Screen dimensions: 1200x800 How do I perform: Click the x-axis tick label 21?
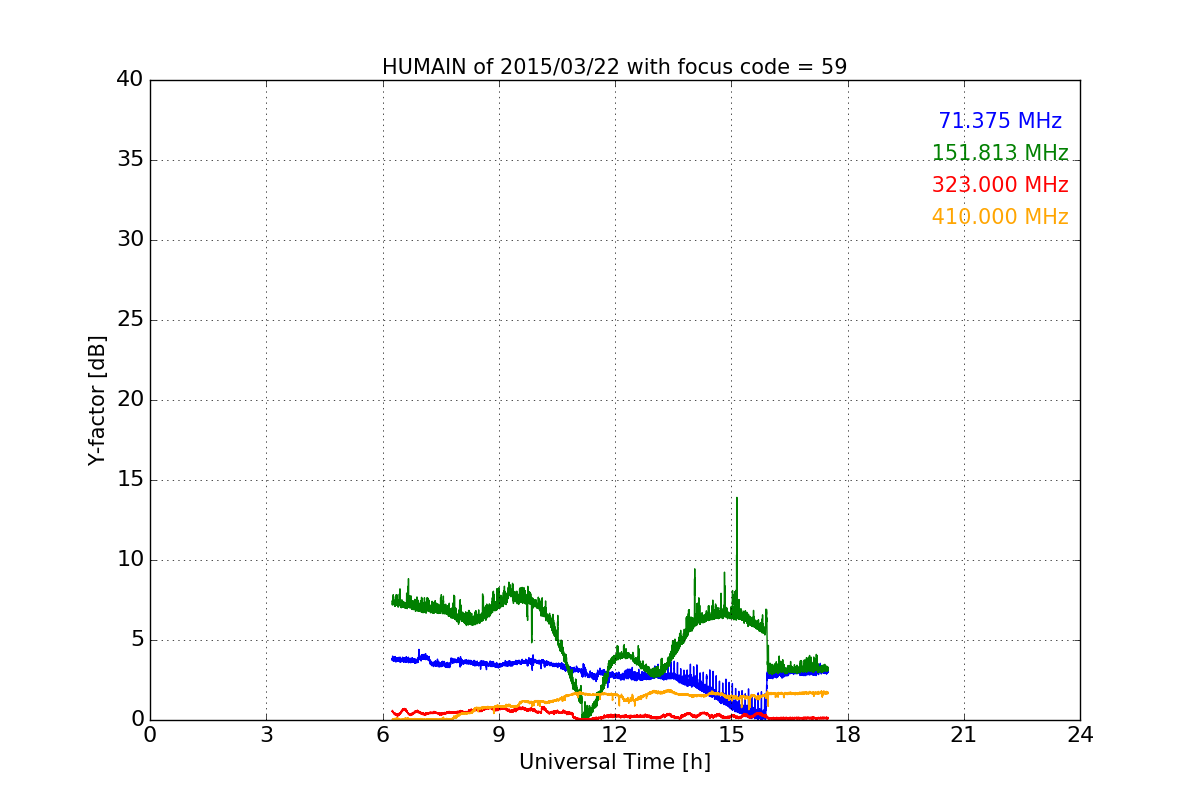coord(964,735)
